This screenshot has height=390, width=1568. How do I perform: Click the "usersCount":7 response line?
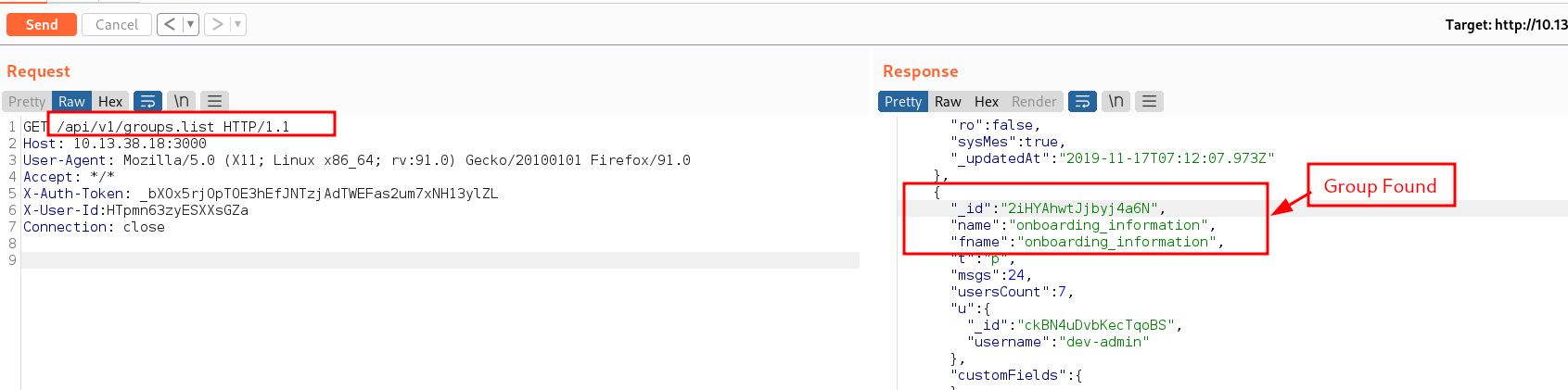pos(1013,292)
